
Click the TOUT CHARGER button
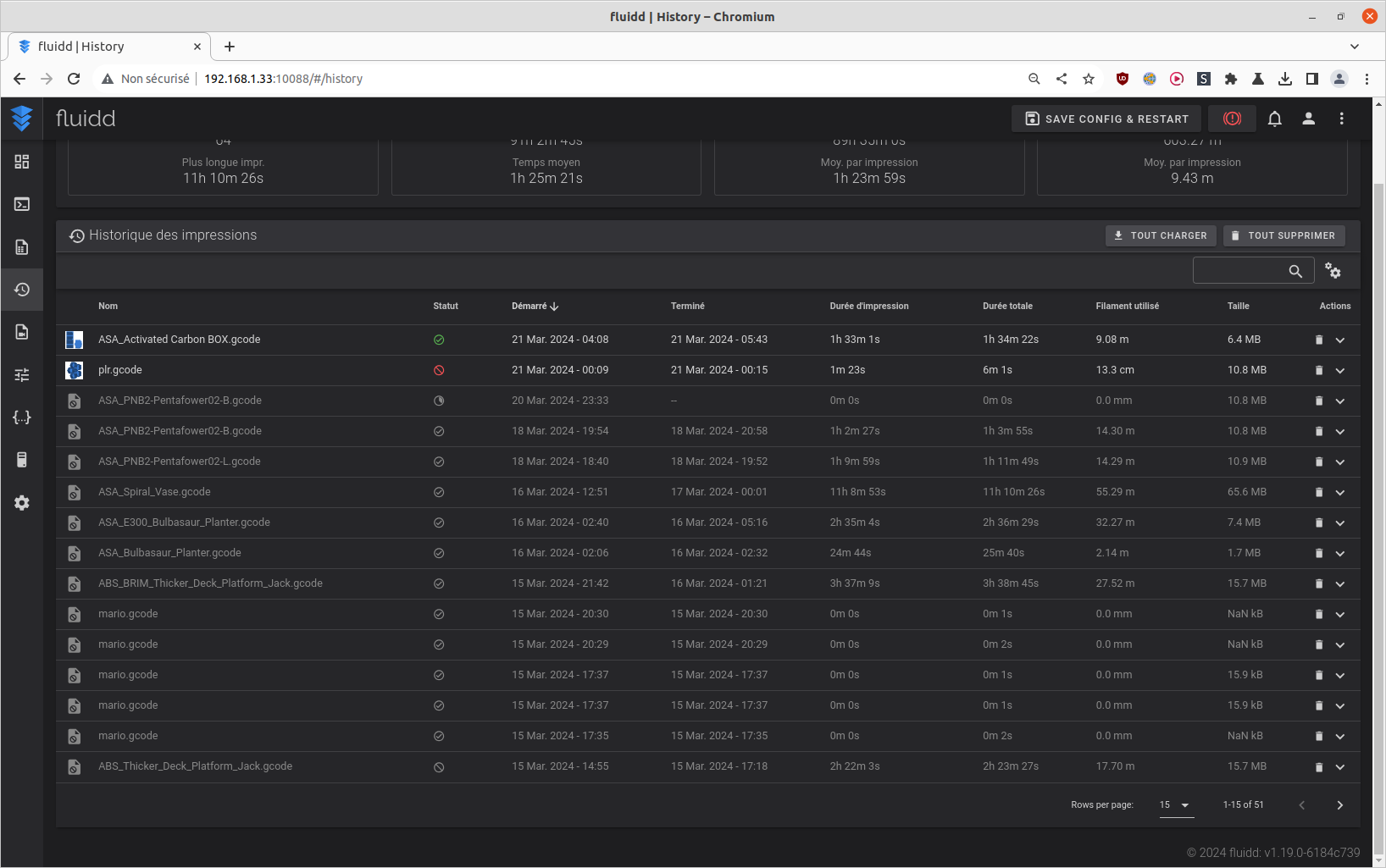click(1161, 235)
